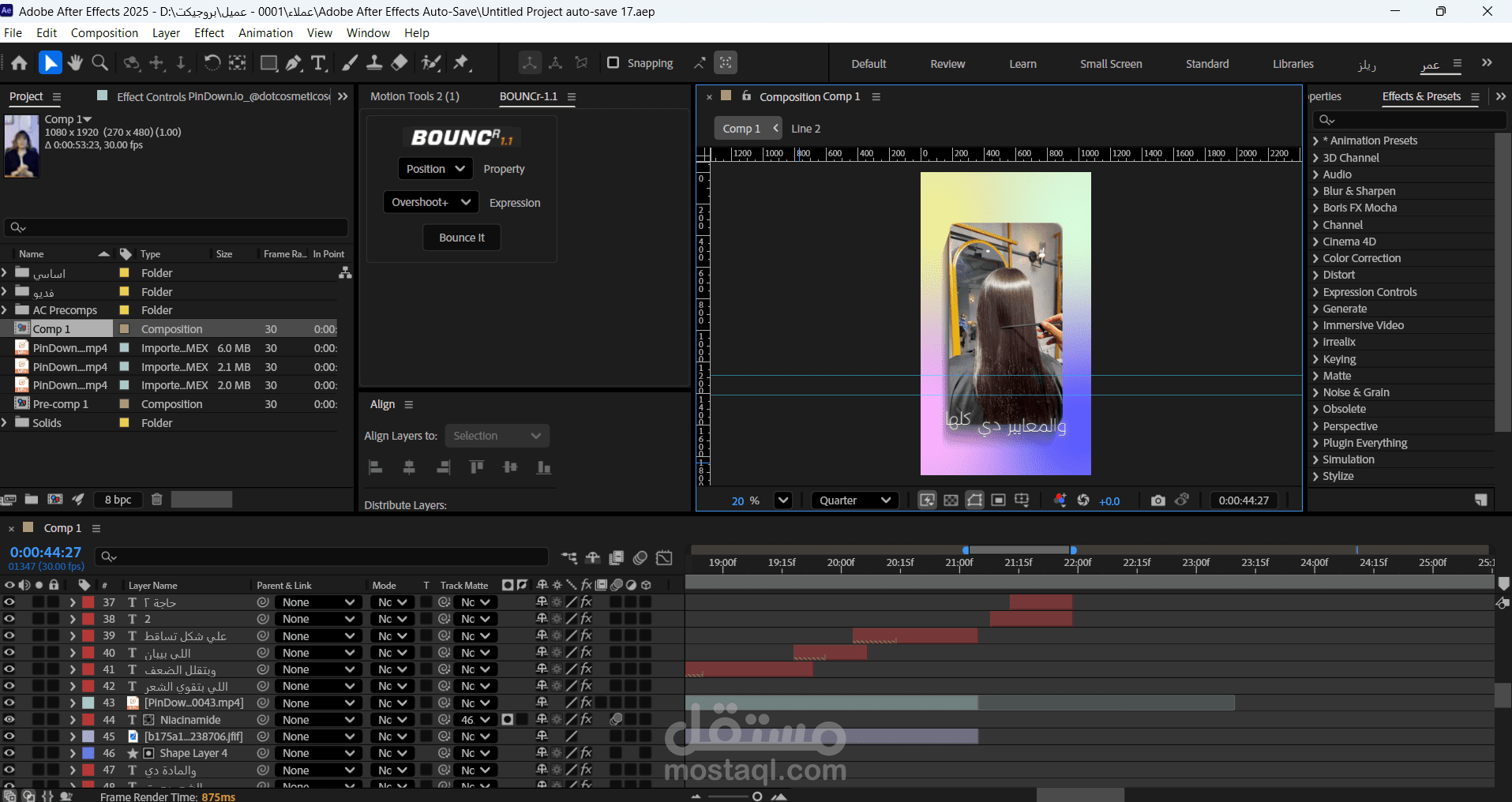Hide layer 37 using its eye icon
1512x802 pixels.
point(9,602)
